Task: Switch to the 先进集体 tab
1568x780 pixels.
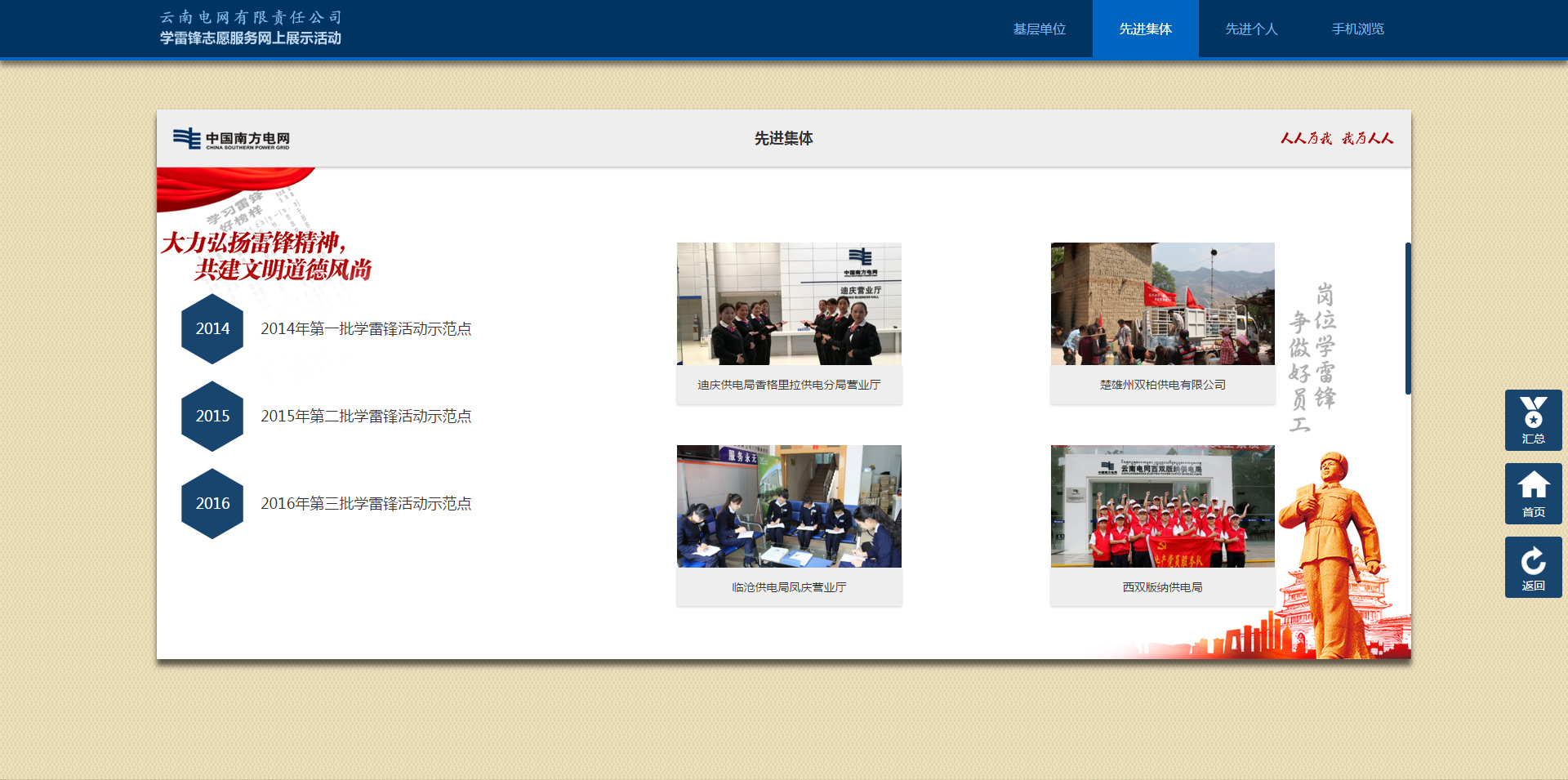Action: coord(1145,29)
